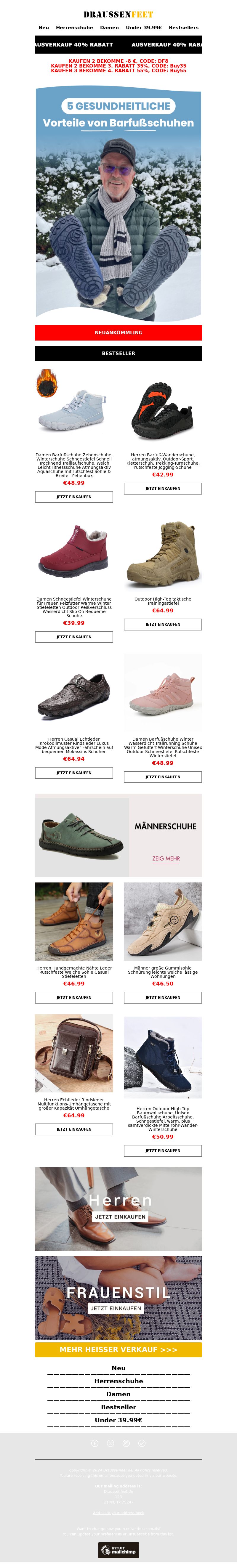Viewport: 237px width, 1568px height.
Task: Open the Facebook icon in footer
Action: coord(95,1443)
